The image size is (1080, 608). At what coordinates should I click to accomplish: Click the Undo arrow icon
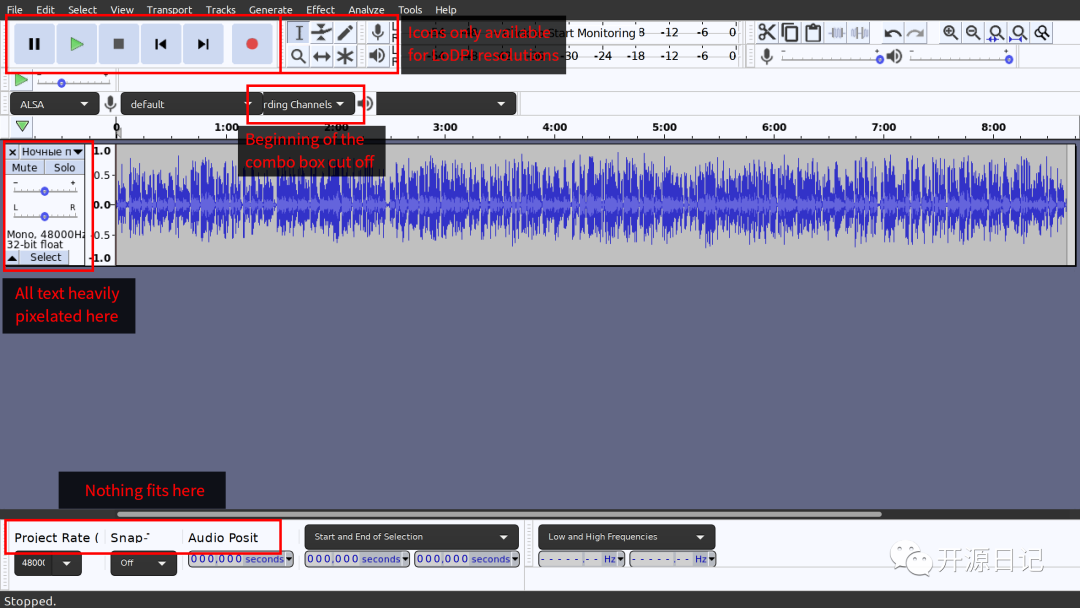point(893,32)
